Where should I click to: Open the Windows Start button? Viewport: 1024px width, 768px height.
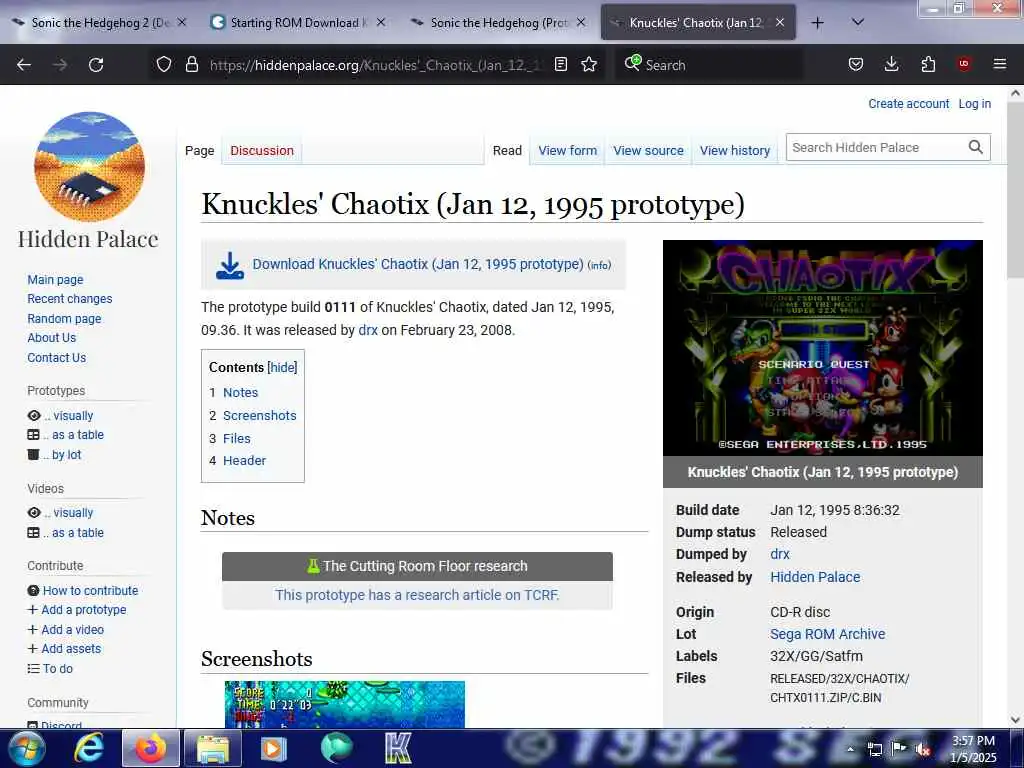[x=27, y=748]
